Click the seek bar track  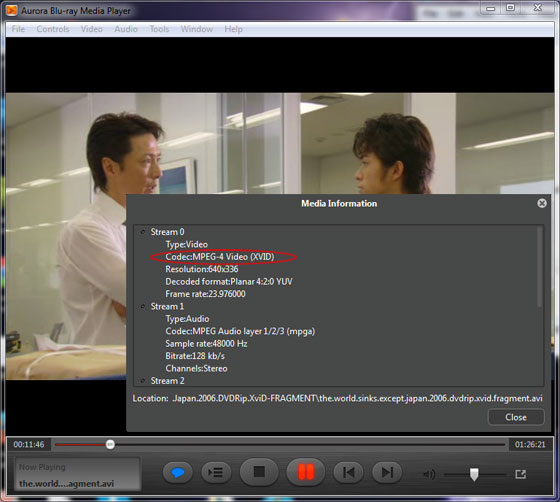pos(280,445)
